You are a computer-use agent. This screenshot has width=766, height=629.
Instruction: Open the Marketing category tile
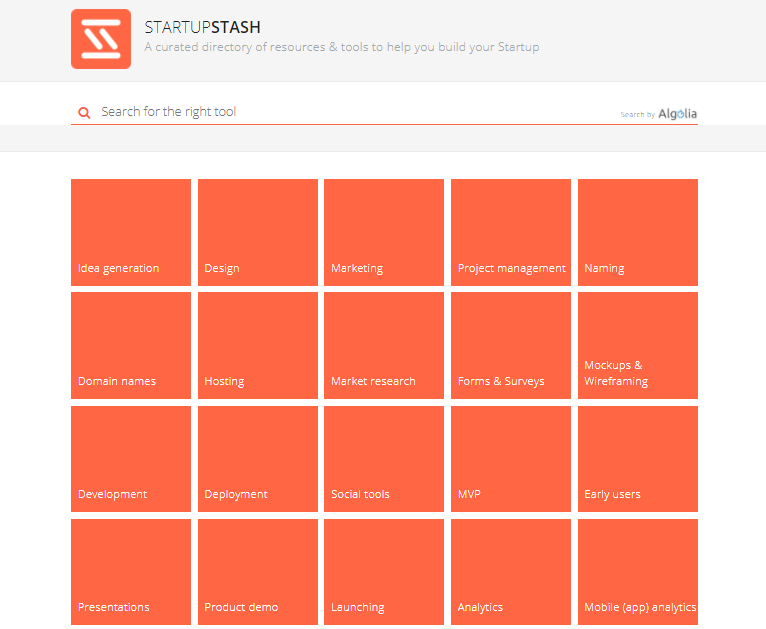(384, 232)
